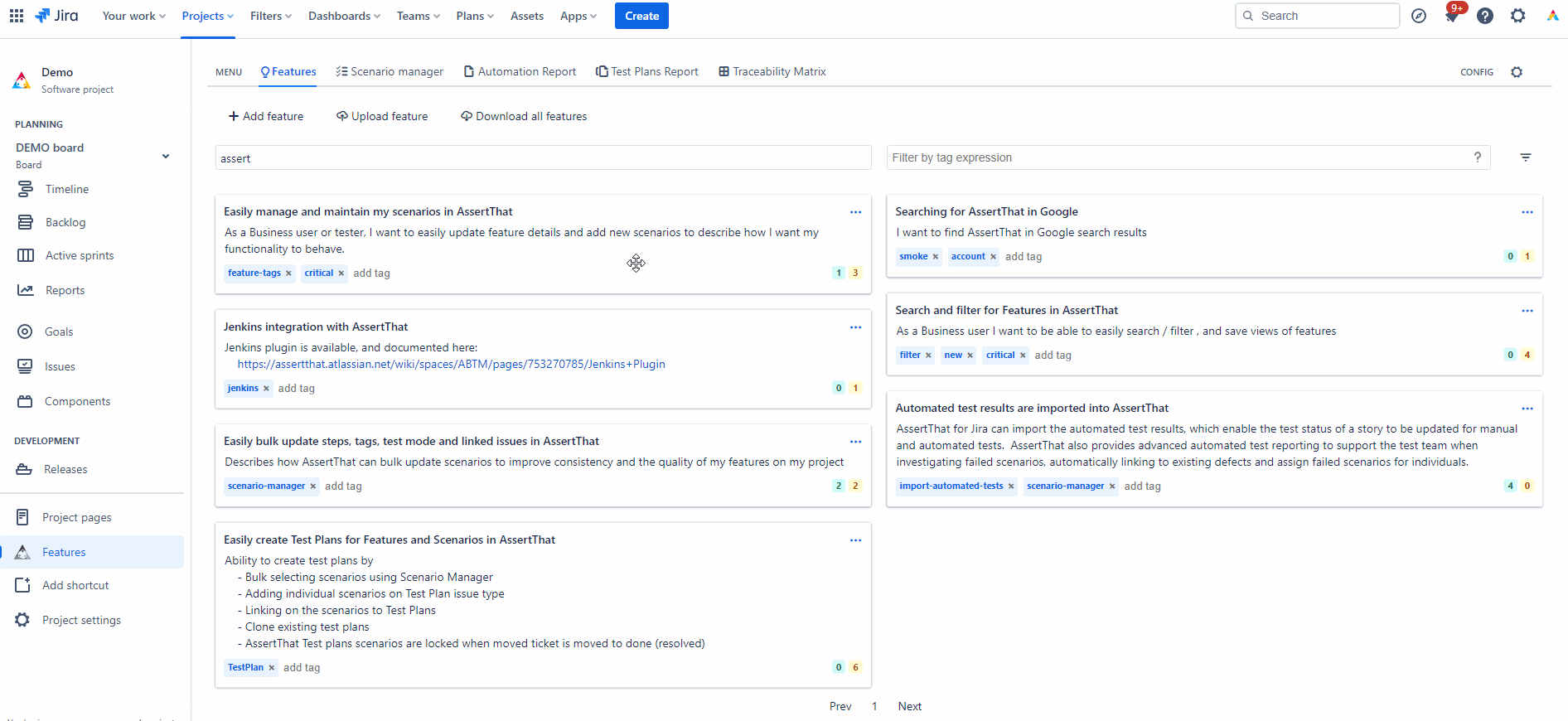Remove the smoke tag
This screenshot has height=721, width=1568.
point(936,257)
